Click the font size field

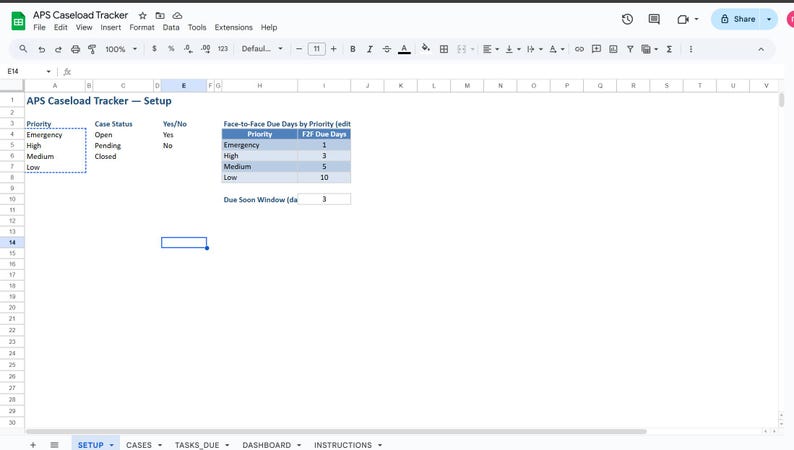pos(316,49)
